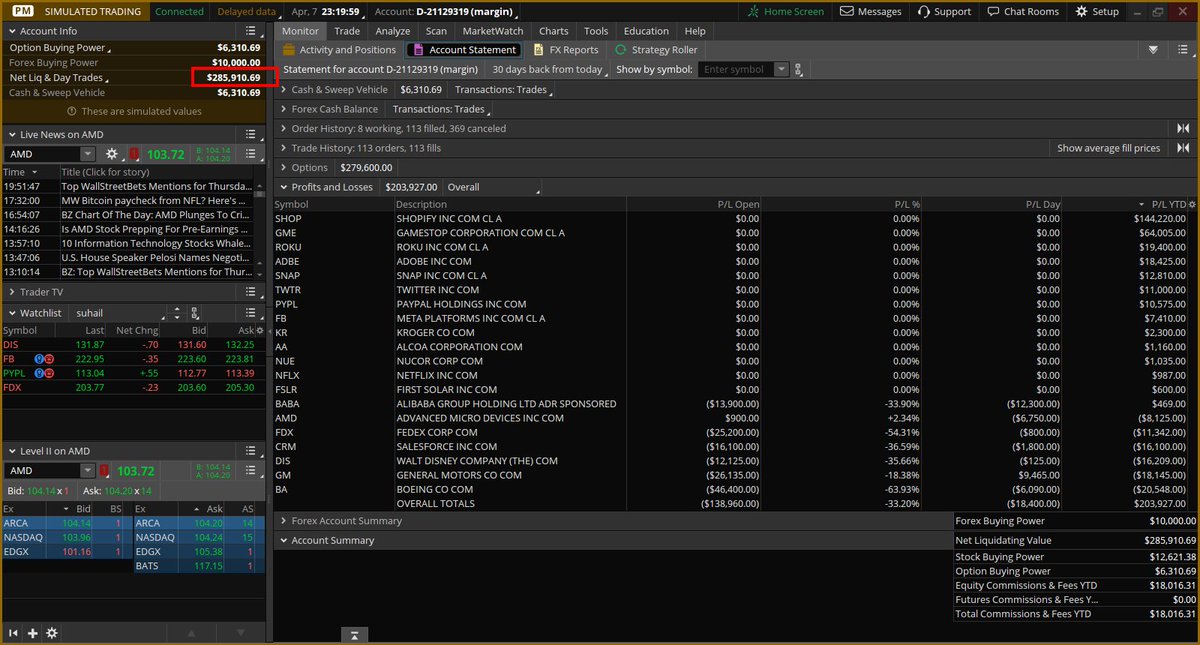Click the Order History layout icon
The image size is (1200, 645).
(x=1183, y=128)
